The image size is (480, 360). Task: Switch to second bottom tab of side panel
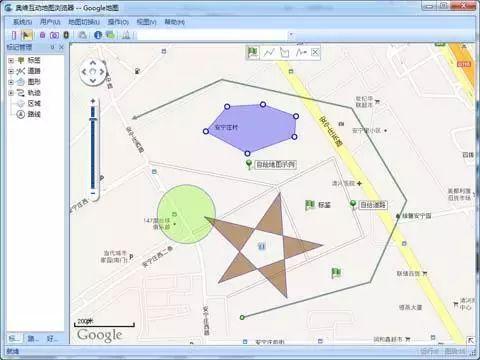(33, 339)
